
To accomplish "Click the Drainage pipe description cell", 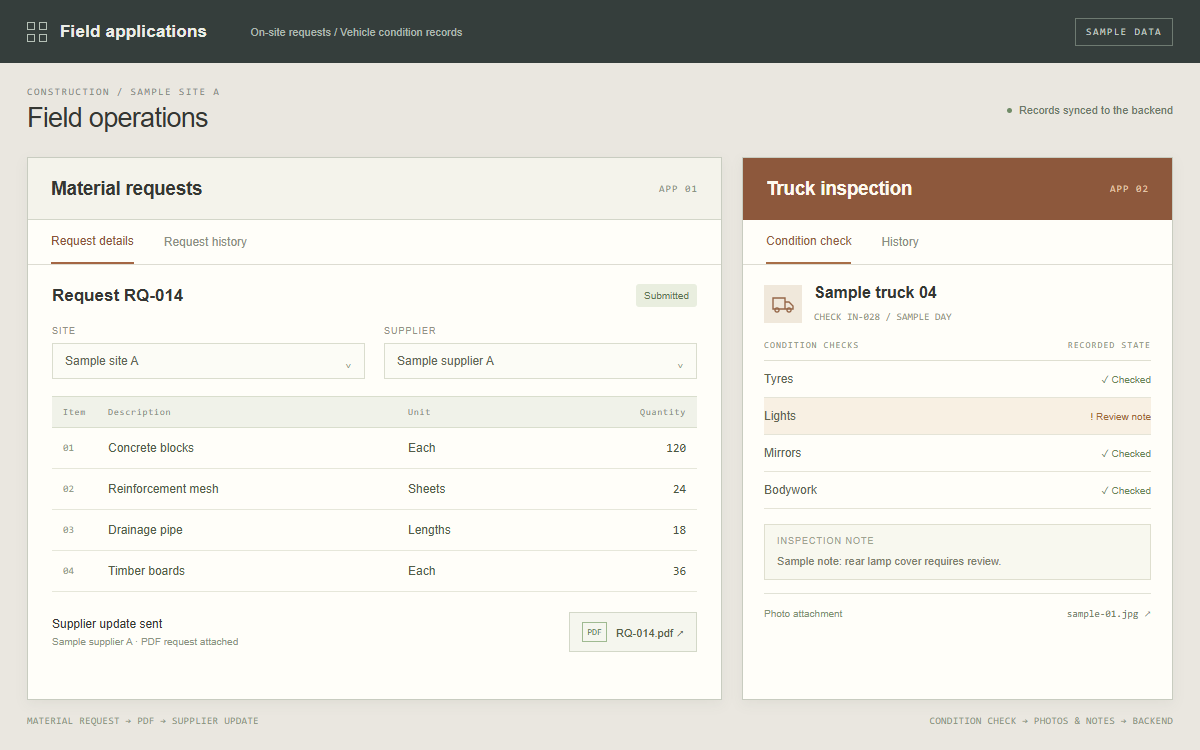I will pos(145,530).
